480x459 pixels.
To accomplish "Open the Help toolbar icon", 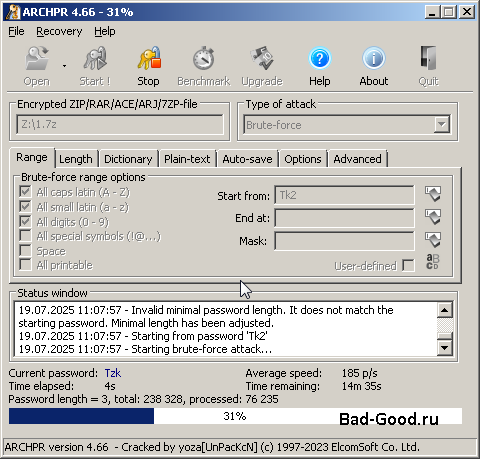I will pos(319,59).
